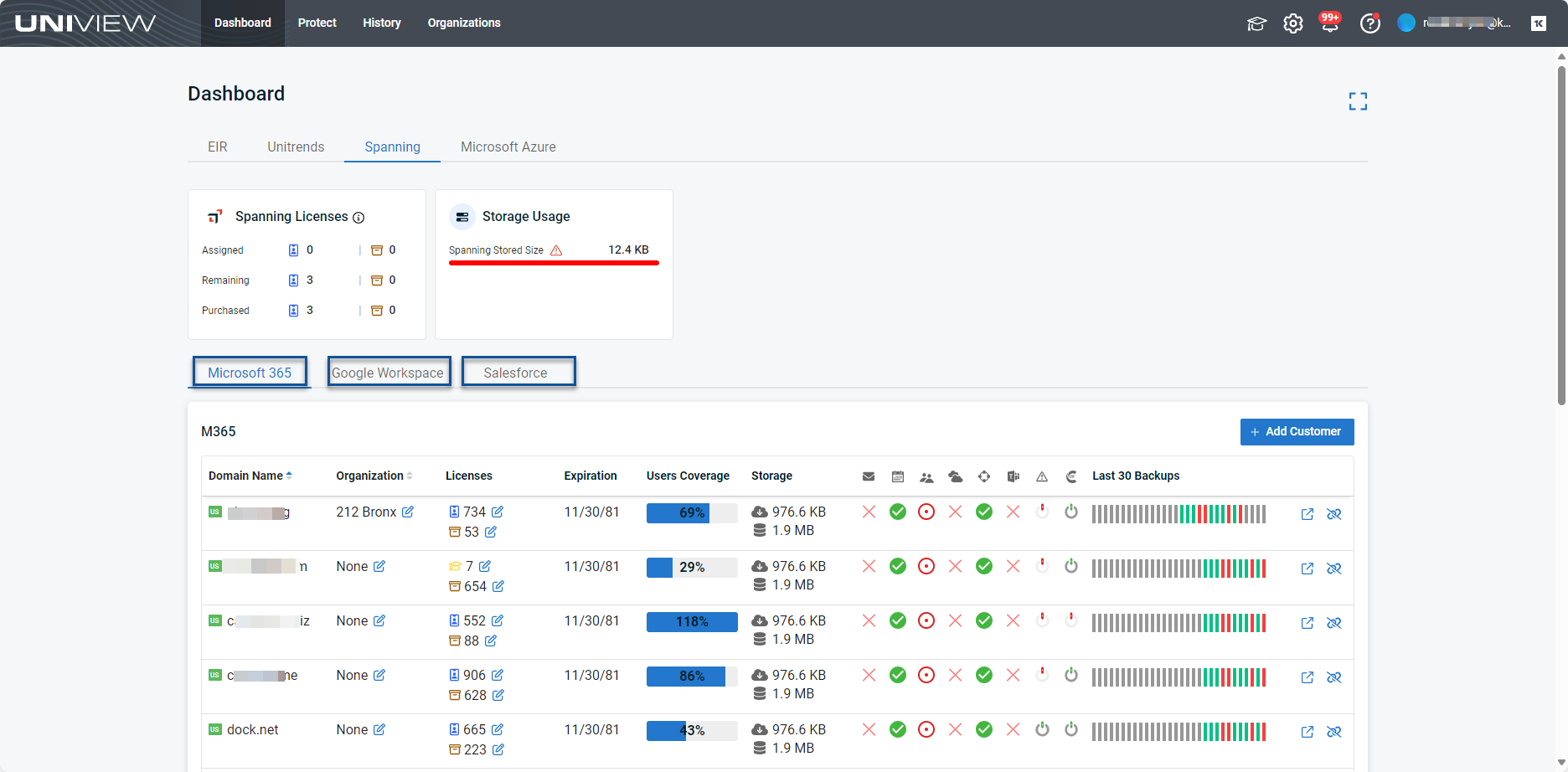
Task: Open the Dashboard nav item
Action: pos(243,23)
